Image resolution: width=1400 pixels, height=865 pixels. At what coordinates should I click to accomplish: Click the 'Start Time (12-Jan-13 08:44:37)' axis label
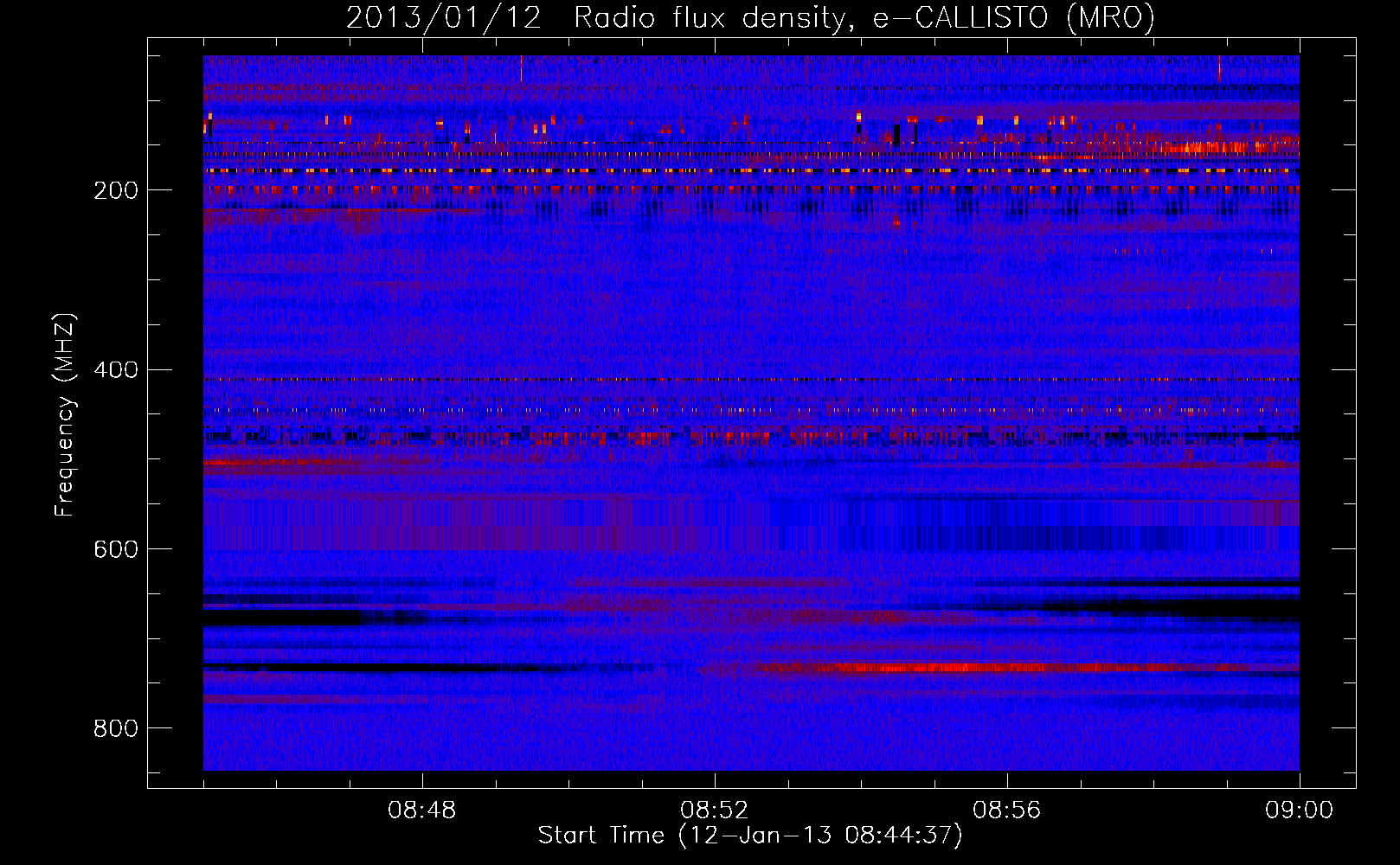[x=750, y=836]
